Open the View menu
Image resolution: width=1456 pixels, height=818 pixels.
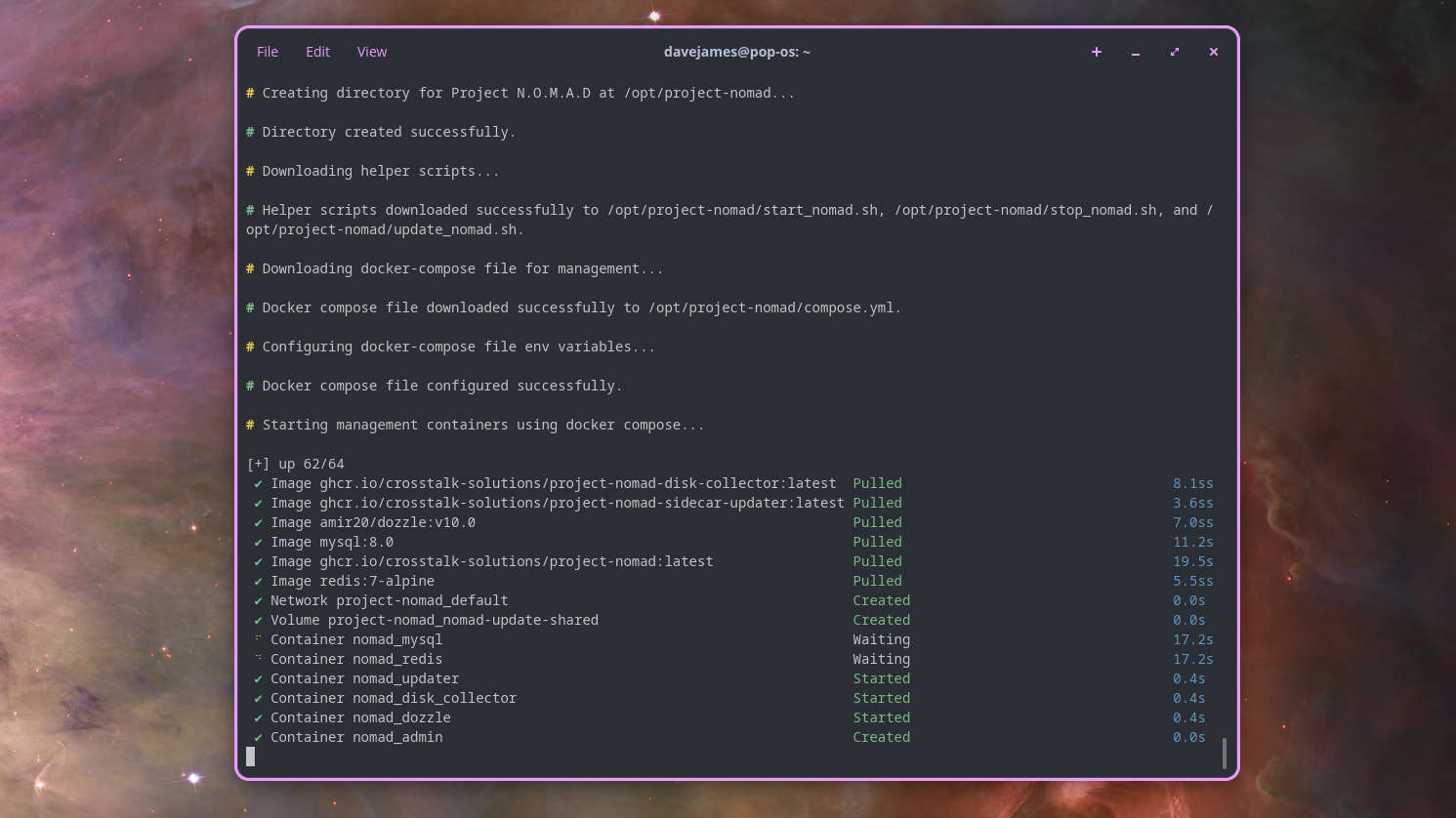tap(371, 52)
